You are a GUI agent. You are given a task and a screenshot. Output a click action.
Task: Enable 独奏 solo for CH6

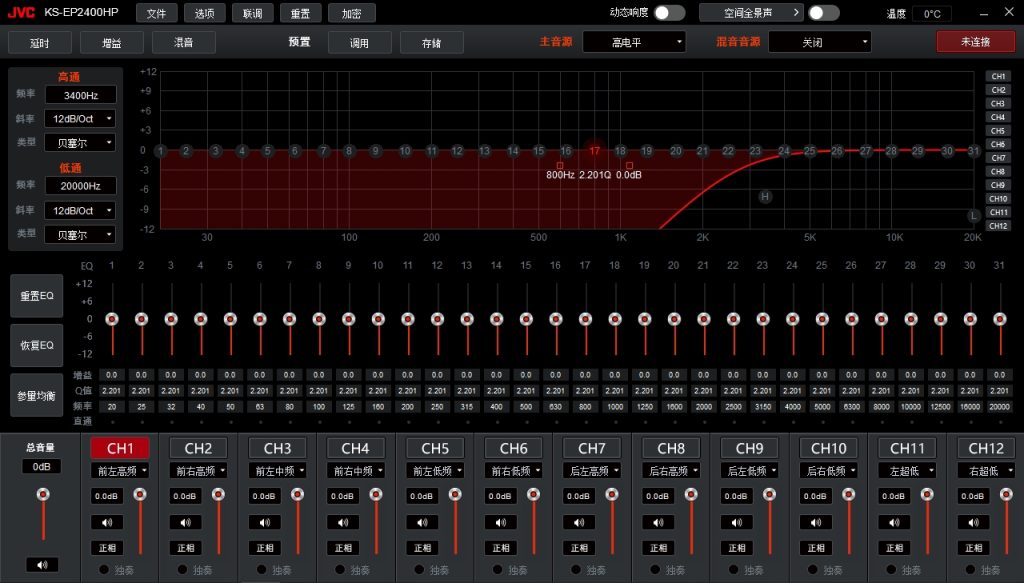click(498, 569)
